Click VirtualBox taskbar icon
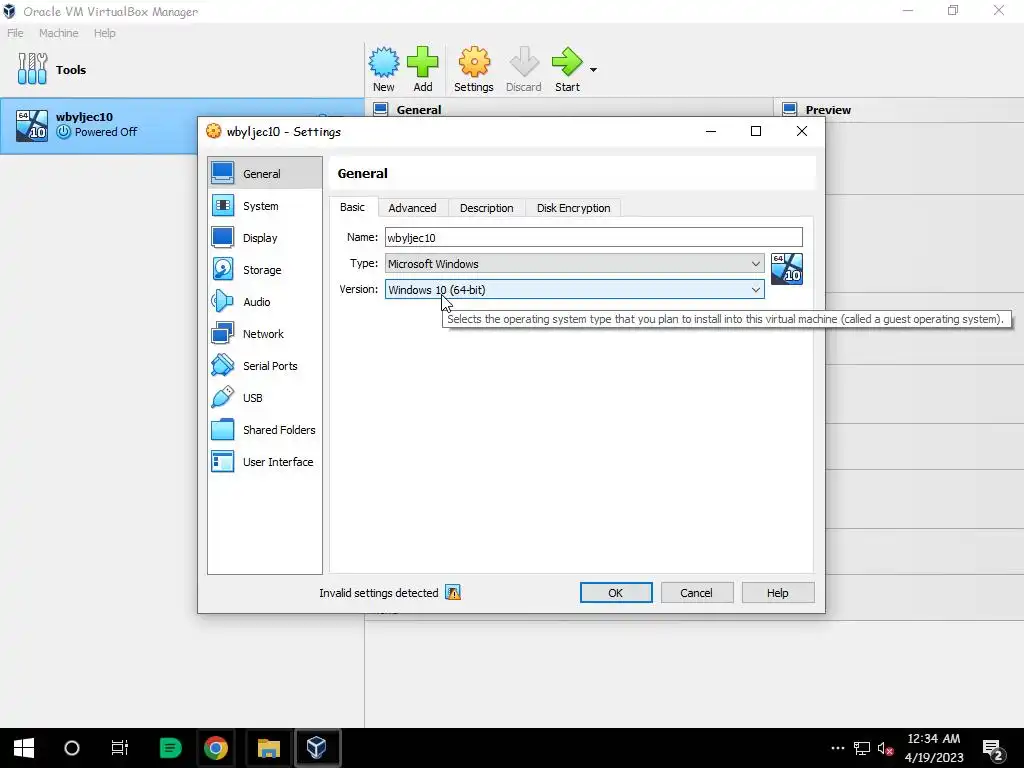The height and width of the screenshot is (768, 1024). (x=317, y=748)
